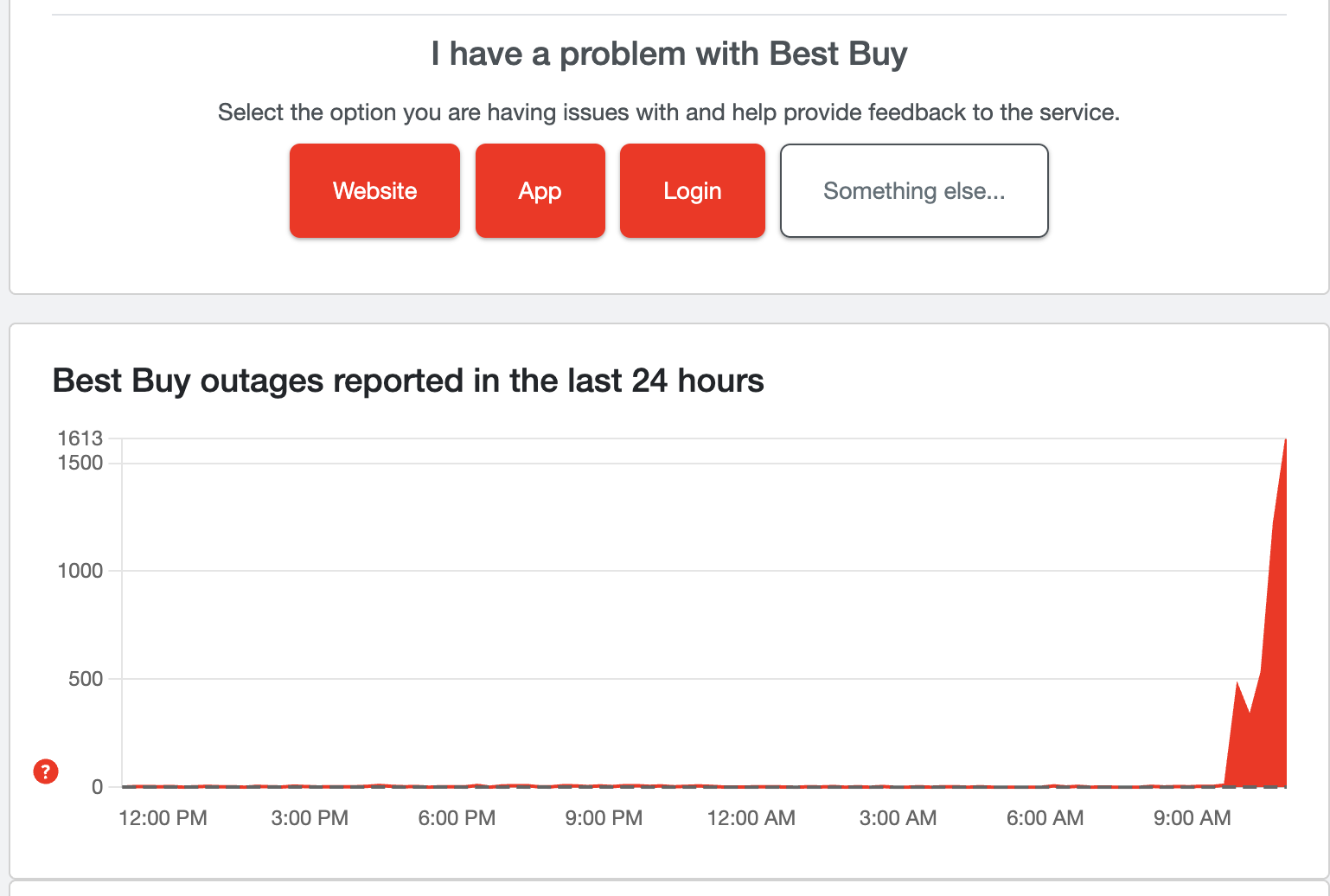Viewport: 1330px width, 896px height.
Task: Report a problem with the App
Action: [540, 190]
